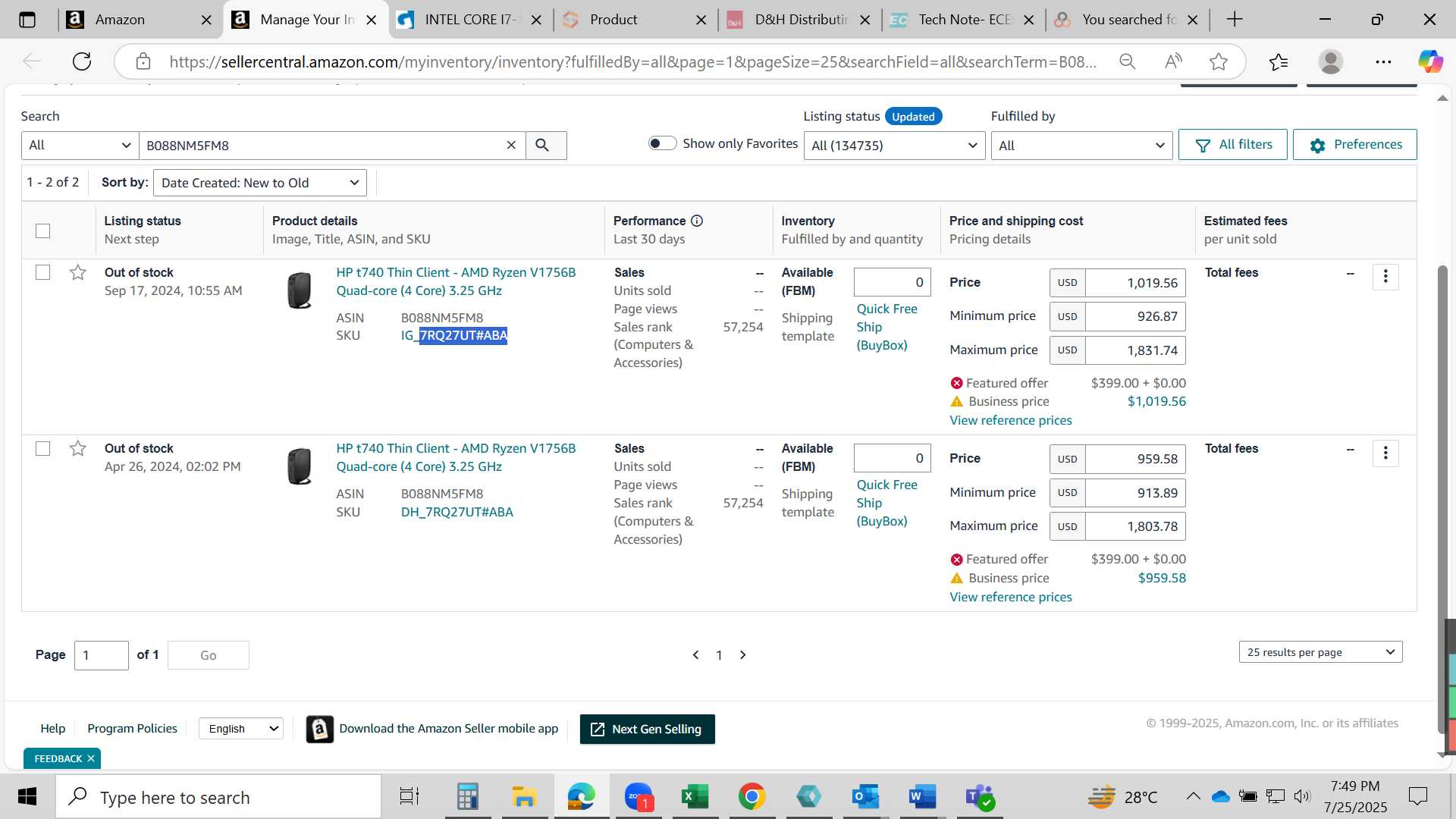Screen dimensions: 1456x819
Task: Go to next page arrow in pagination
Action: pos(743,654)
